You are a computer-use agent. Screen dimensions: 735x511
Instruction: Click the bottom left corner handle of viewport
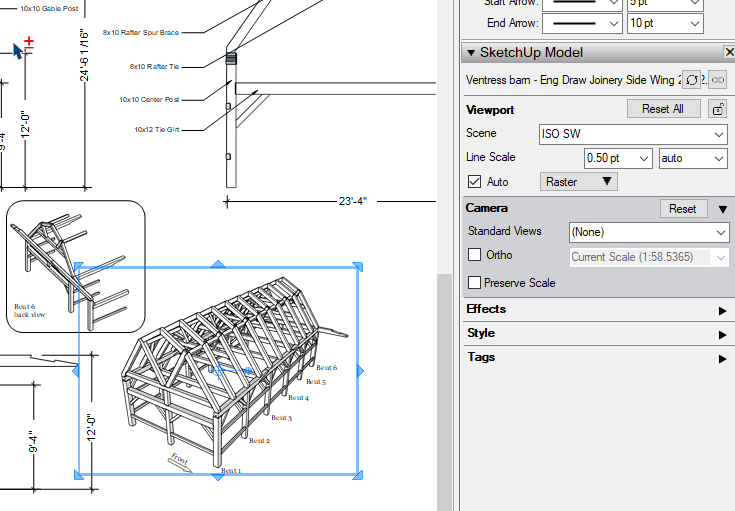[x=79, y=475]
